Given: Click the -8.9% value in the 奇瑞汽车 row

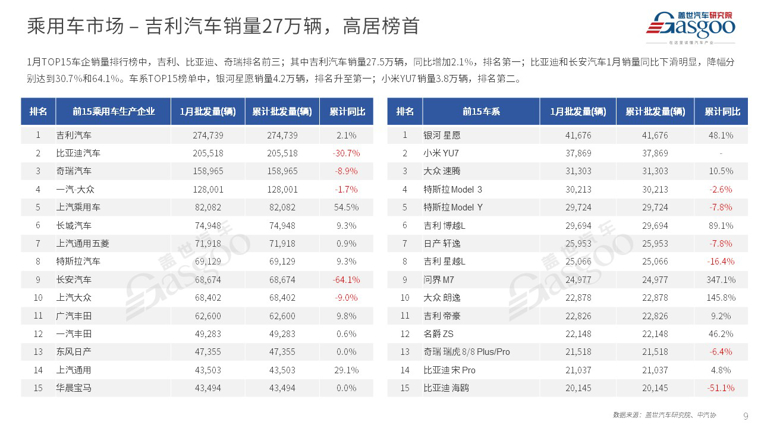Looking at the screenshot, I should tap(347, 171).
